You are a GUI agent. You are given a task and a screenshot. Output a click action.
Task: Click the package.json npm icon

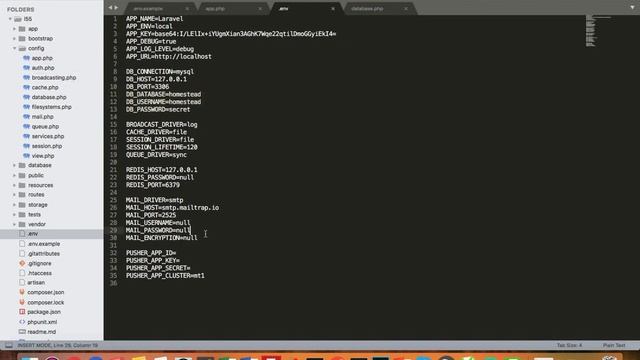(22, 312)
